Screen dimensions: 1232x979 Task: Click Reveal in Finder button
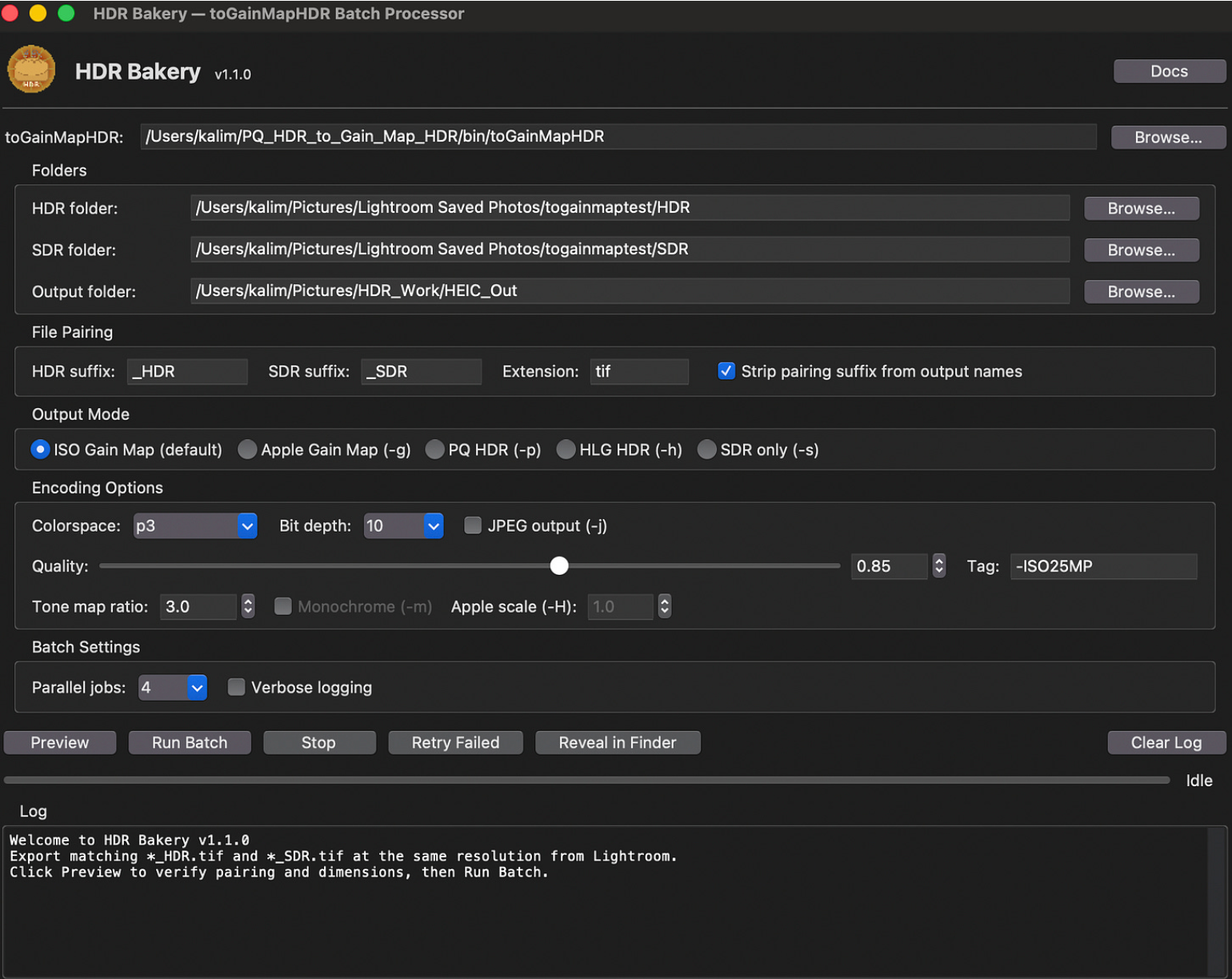coord(618,743)
